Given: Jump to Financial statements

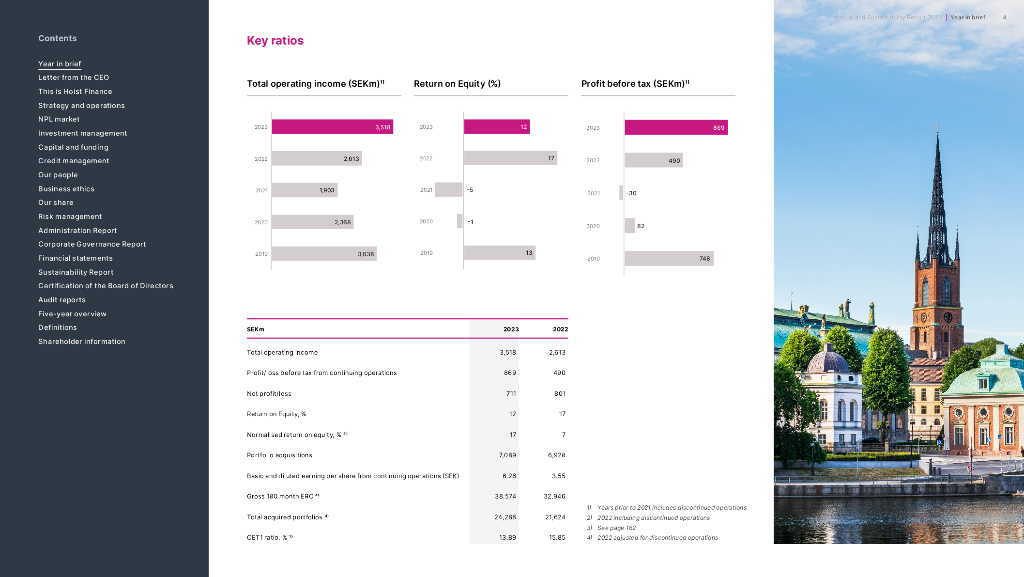Looking at the screenshot, I should pyautogui.click(x=75, y=258).
